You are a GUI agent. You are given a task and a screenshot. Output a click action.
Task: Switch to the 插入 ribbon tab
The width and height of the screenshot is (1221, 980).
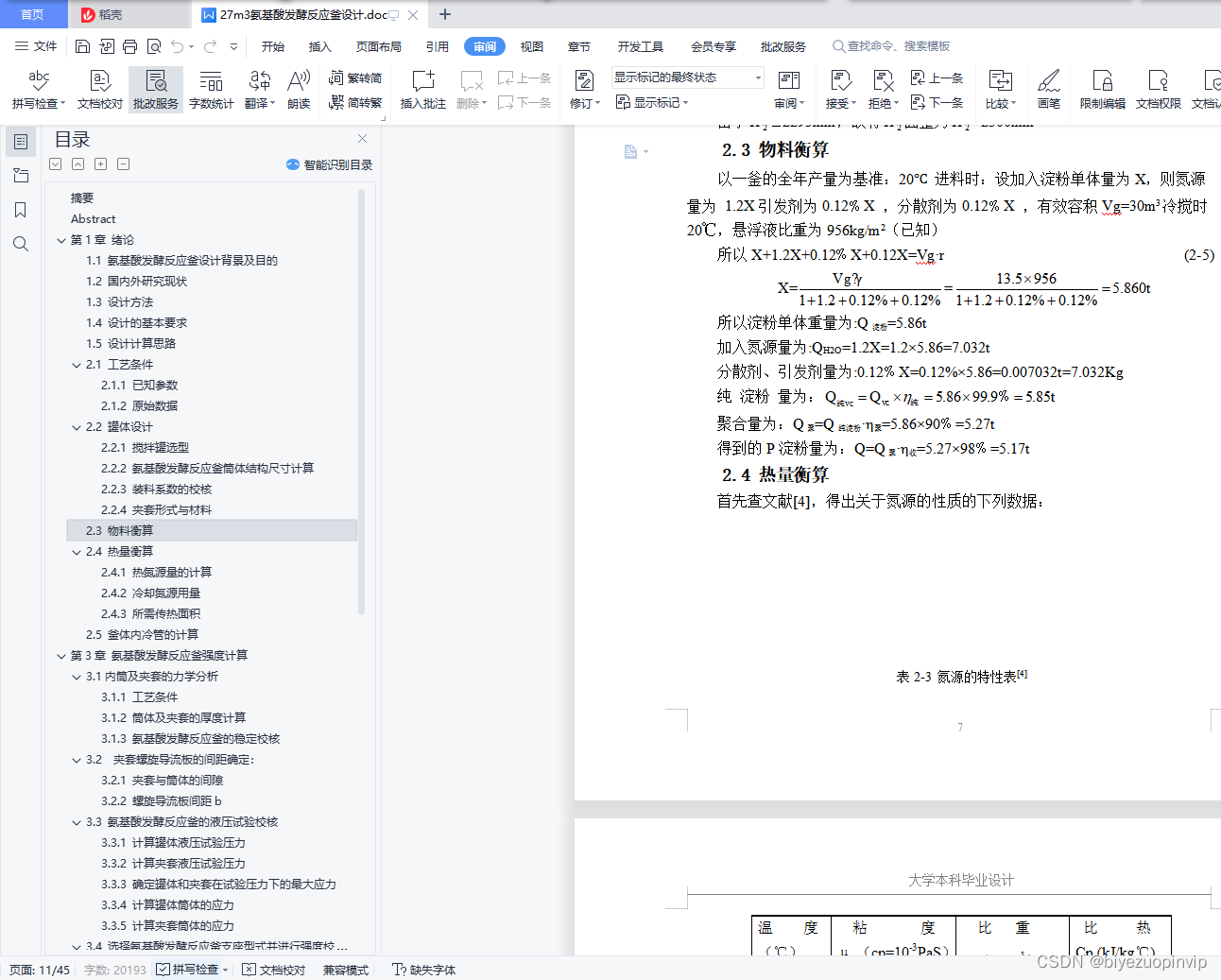click(x=320, y=46)
